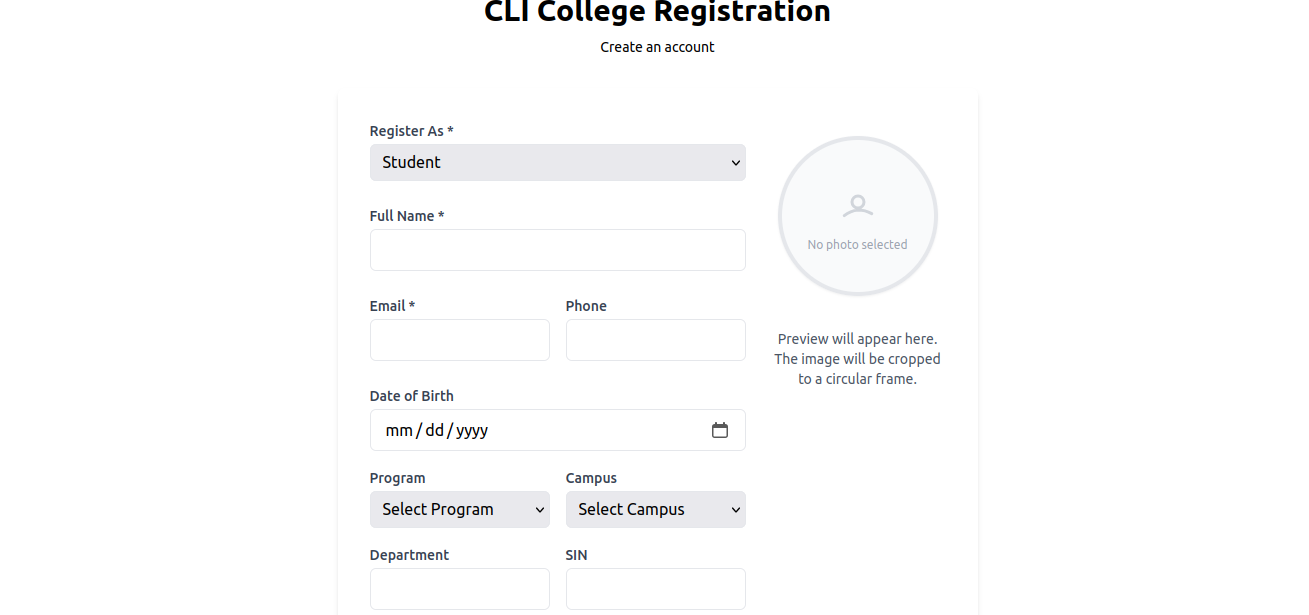Select the Phone number field
1309x615 pixels.
click(x=655, y=340)
